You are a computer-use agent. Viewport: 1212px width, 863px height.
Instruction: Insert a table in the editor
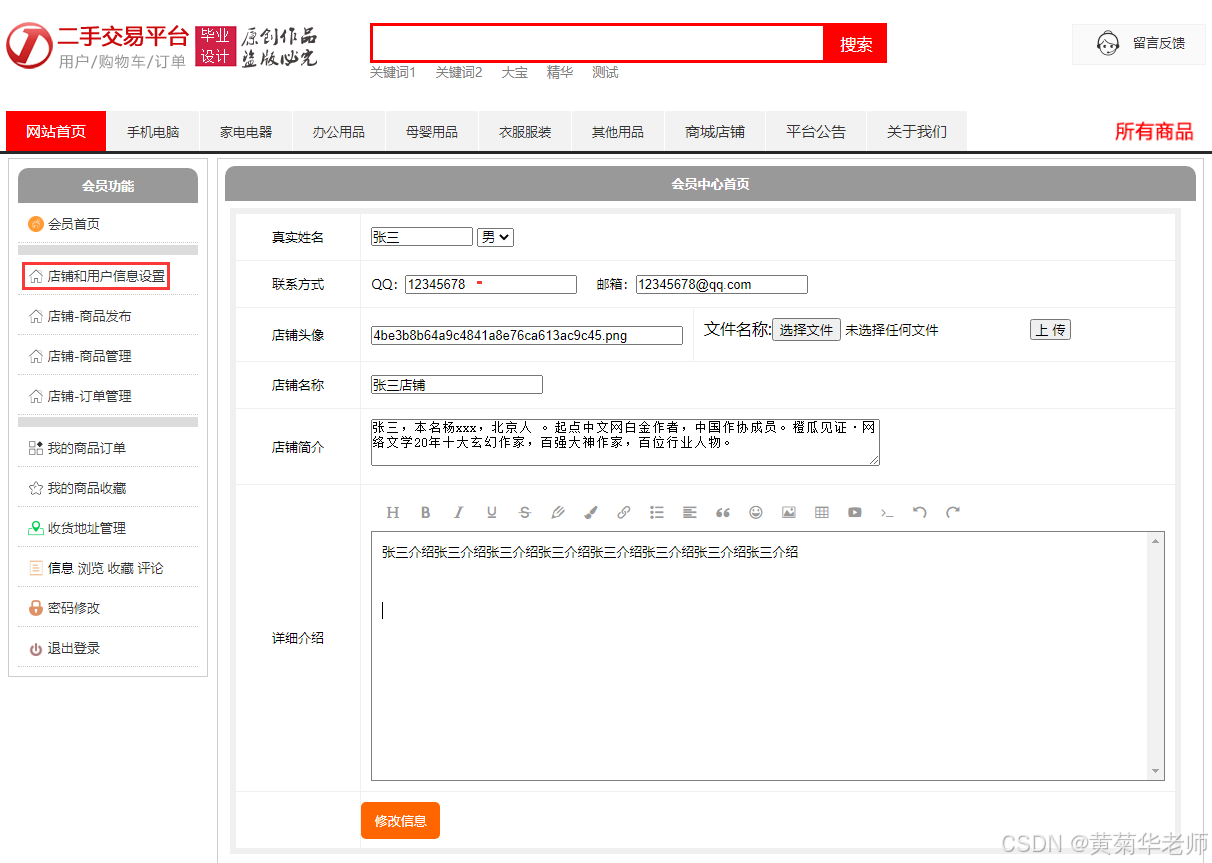tap(822, 512)
